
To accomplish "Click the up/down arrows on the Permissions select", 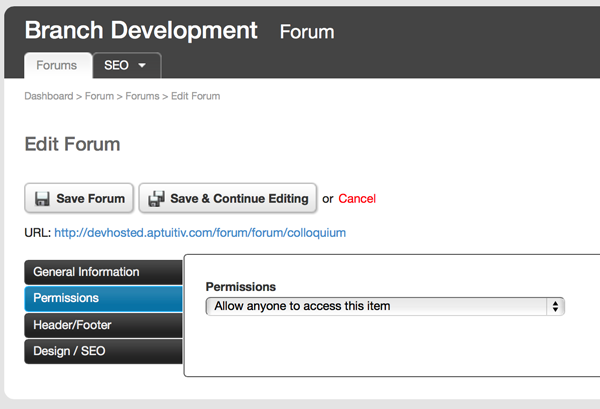I will [x=556, y=306].
